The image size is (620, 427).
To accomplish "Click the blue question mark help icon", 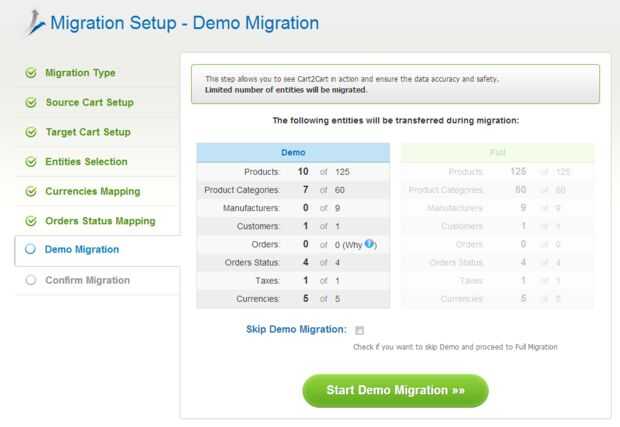I will click(x=370, y=245).
